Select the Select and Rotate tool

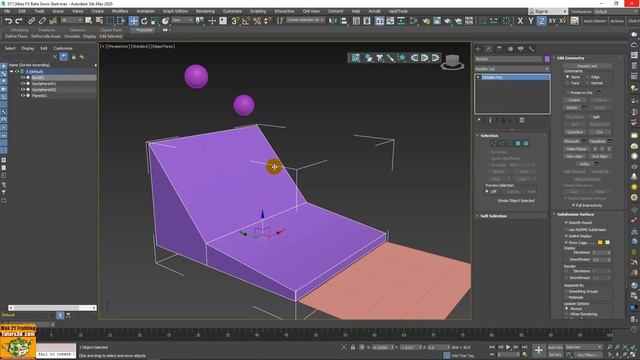(144, 21)
